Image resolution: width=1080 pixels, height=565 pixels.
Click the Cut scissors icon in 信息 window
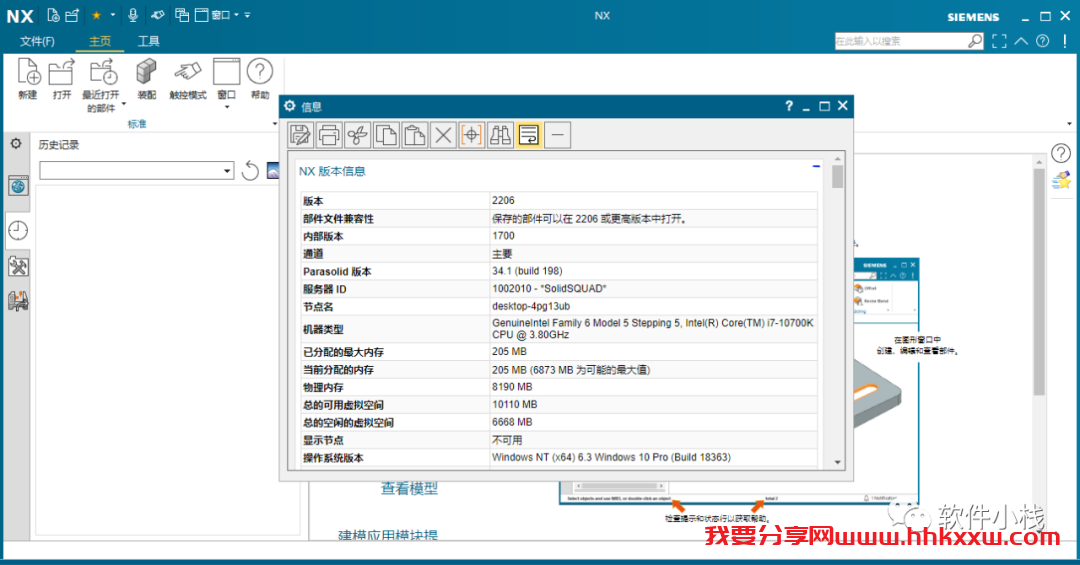click(x=357, y=135)
